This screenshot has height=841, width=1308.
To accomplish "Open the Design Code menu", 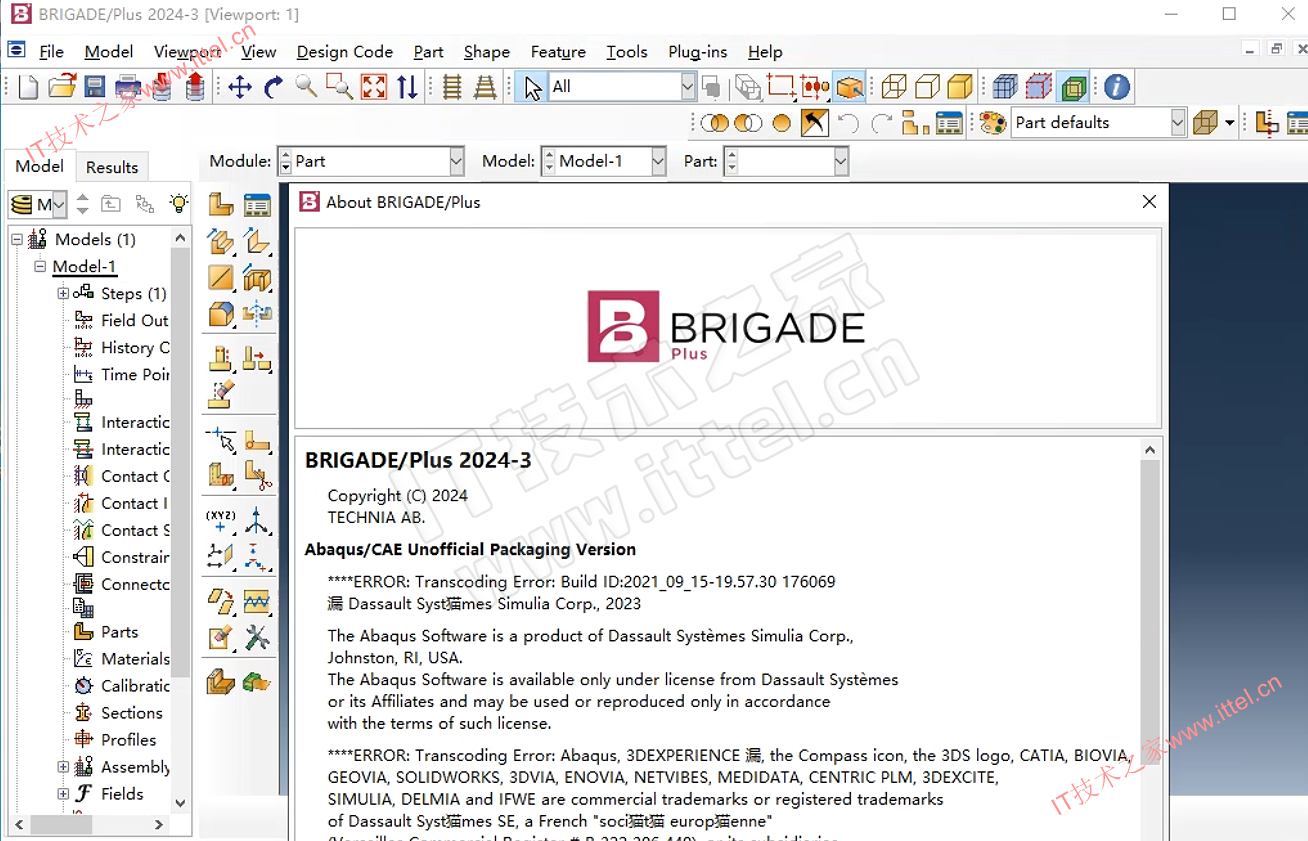I will click(x=345, y=52).
